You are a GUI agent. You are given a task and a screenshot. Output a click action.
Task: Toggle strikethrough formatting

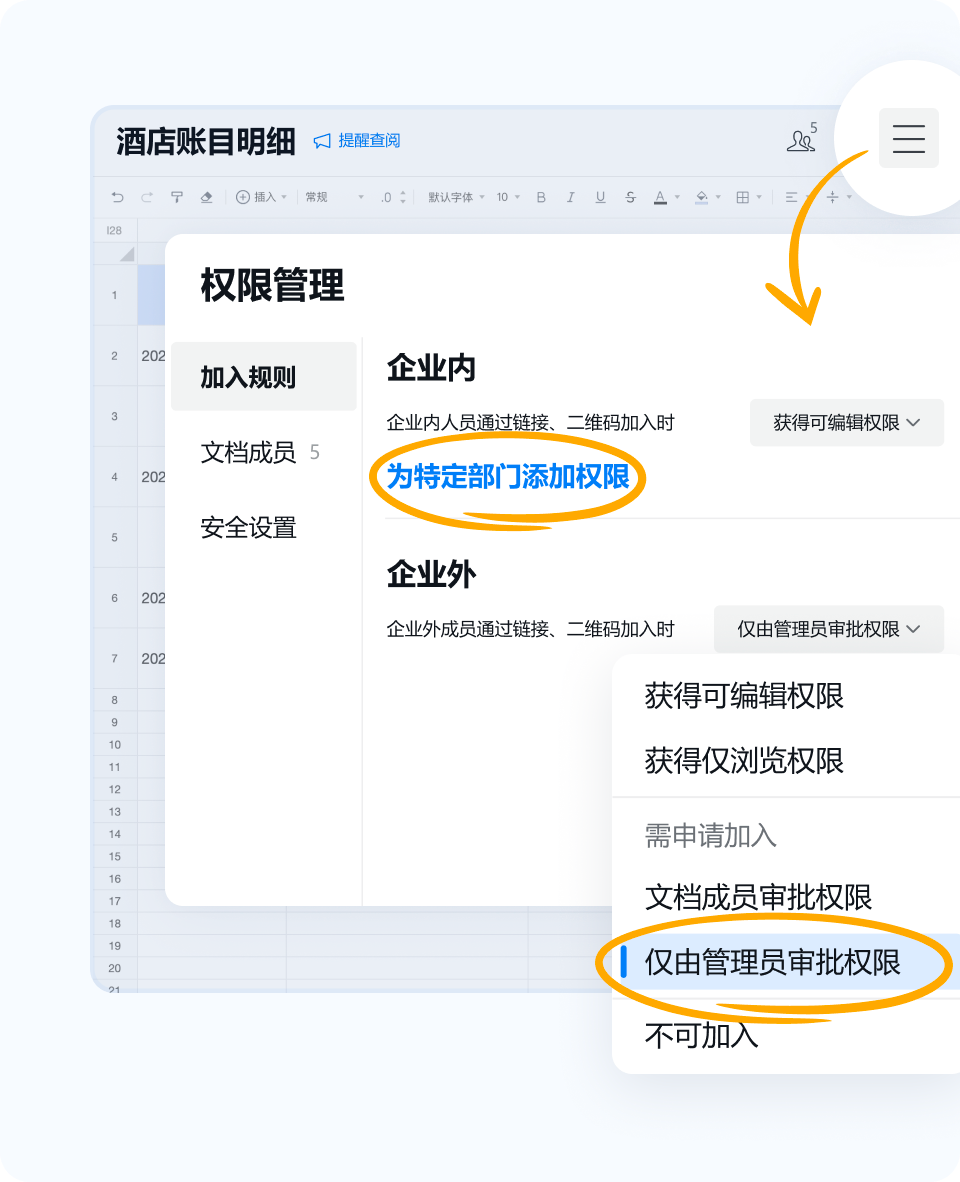[x=631, y=197]
